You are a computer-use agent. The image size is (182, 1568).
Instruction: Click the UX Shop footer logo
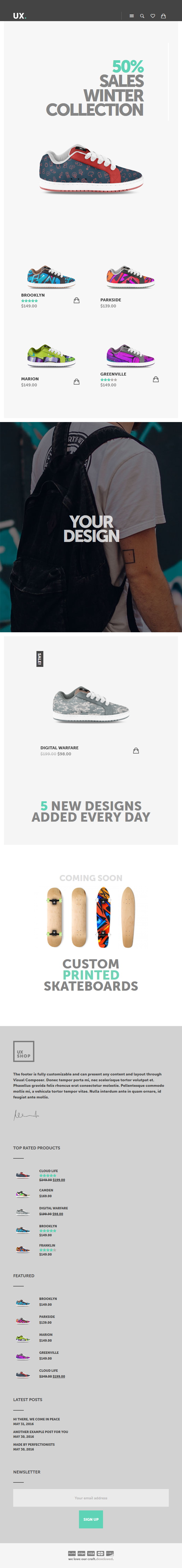(x=24, y=1051)
